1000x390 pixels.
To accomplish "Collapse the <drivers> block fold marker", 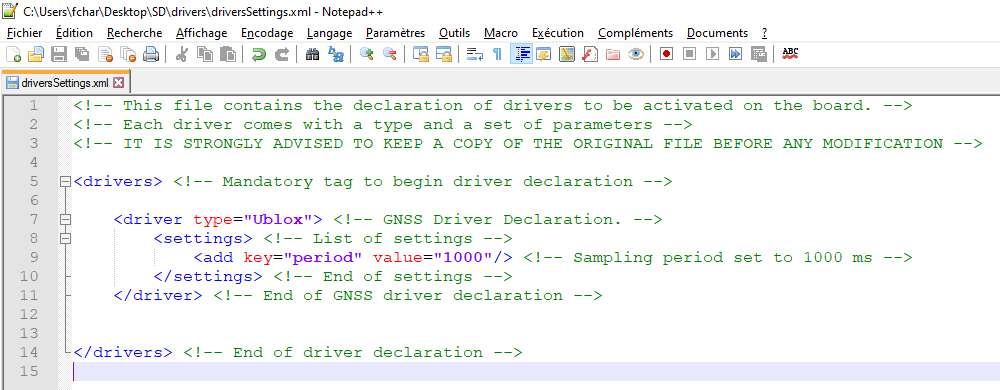I will click(x=64, y=182).
